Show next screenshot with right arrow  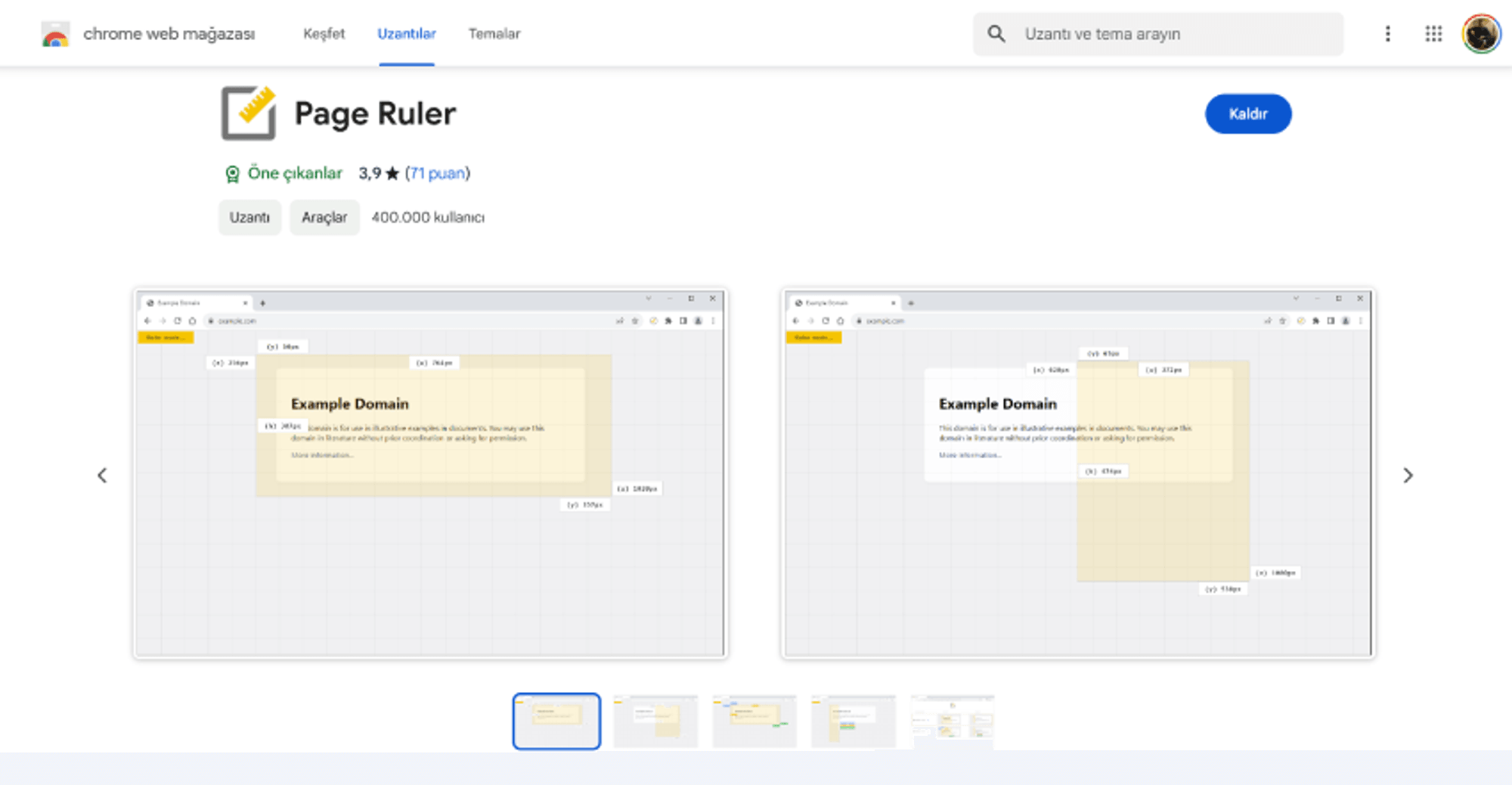[x=1407, y=475]
